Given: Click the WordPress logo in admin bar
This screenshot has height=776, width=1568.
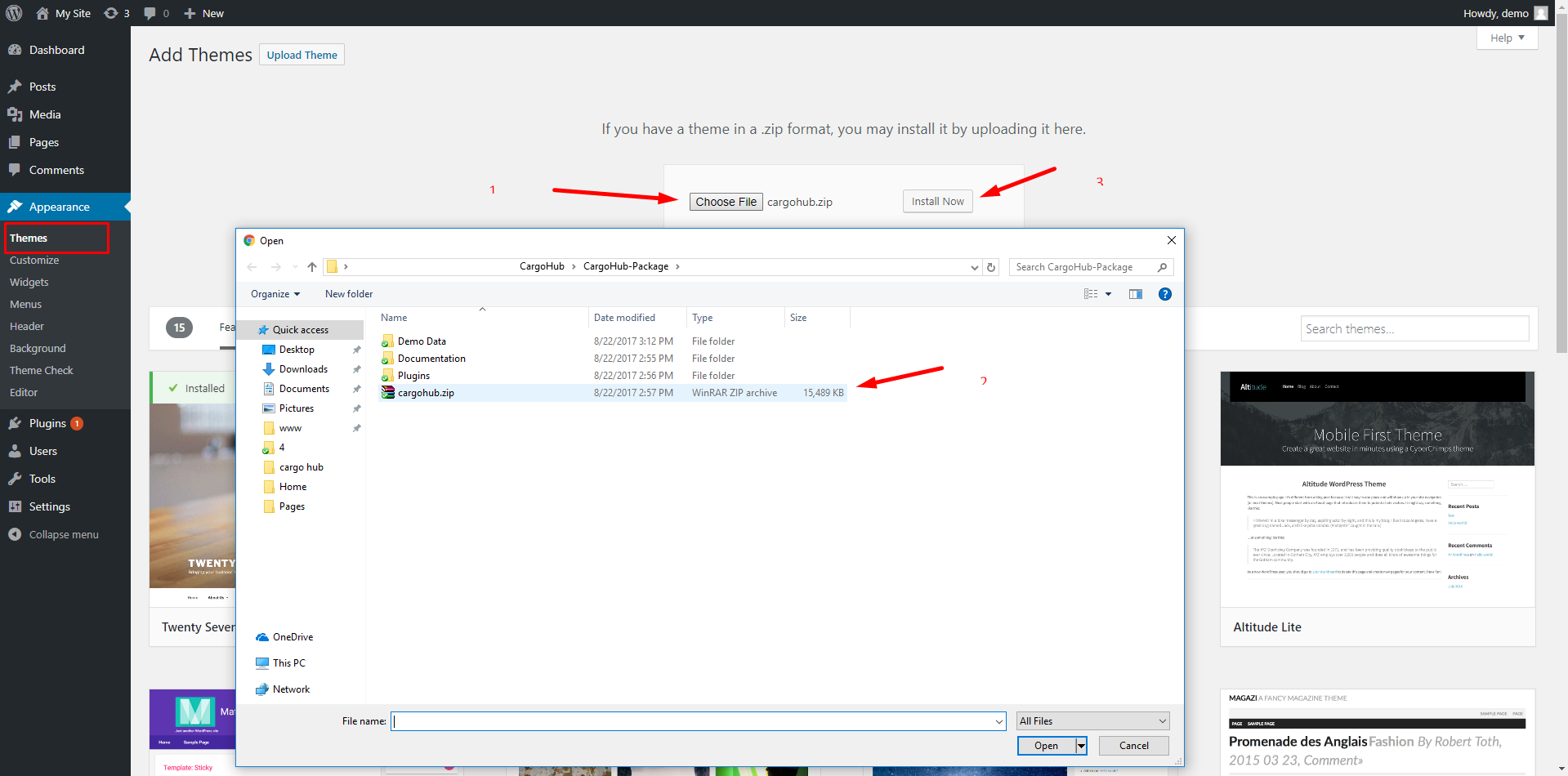Looking at the screenshot, I should [14, 13].
